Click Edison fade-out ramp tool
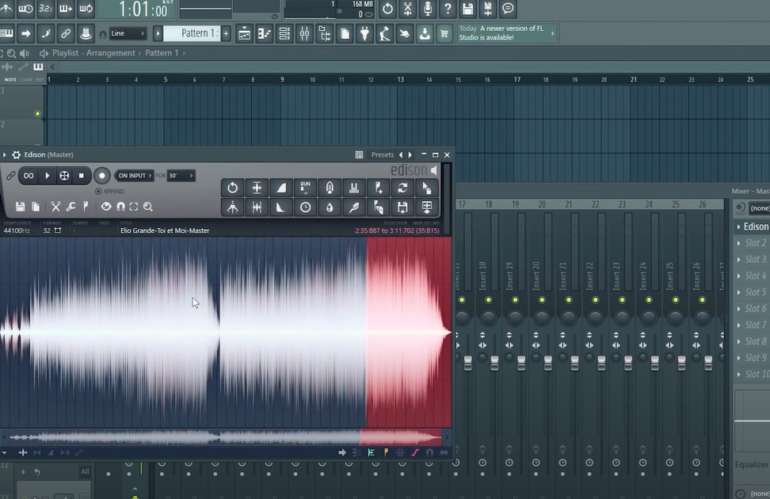Viewport: 770px width, 499px height. [281, 207]
